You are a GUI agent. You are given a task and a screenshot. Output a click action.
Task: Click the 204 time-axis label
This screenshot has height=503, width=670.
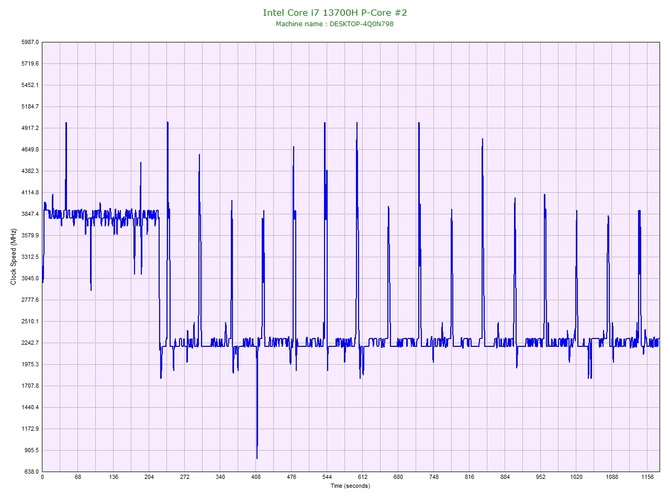tap(149, 477)
